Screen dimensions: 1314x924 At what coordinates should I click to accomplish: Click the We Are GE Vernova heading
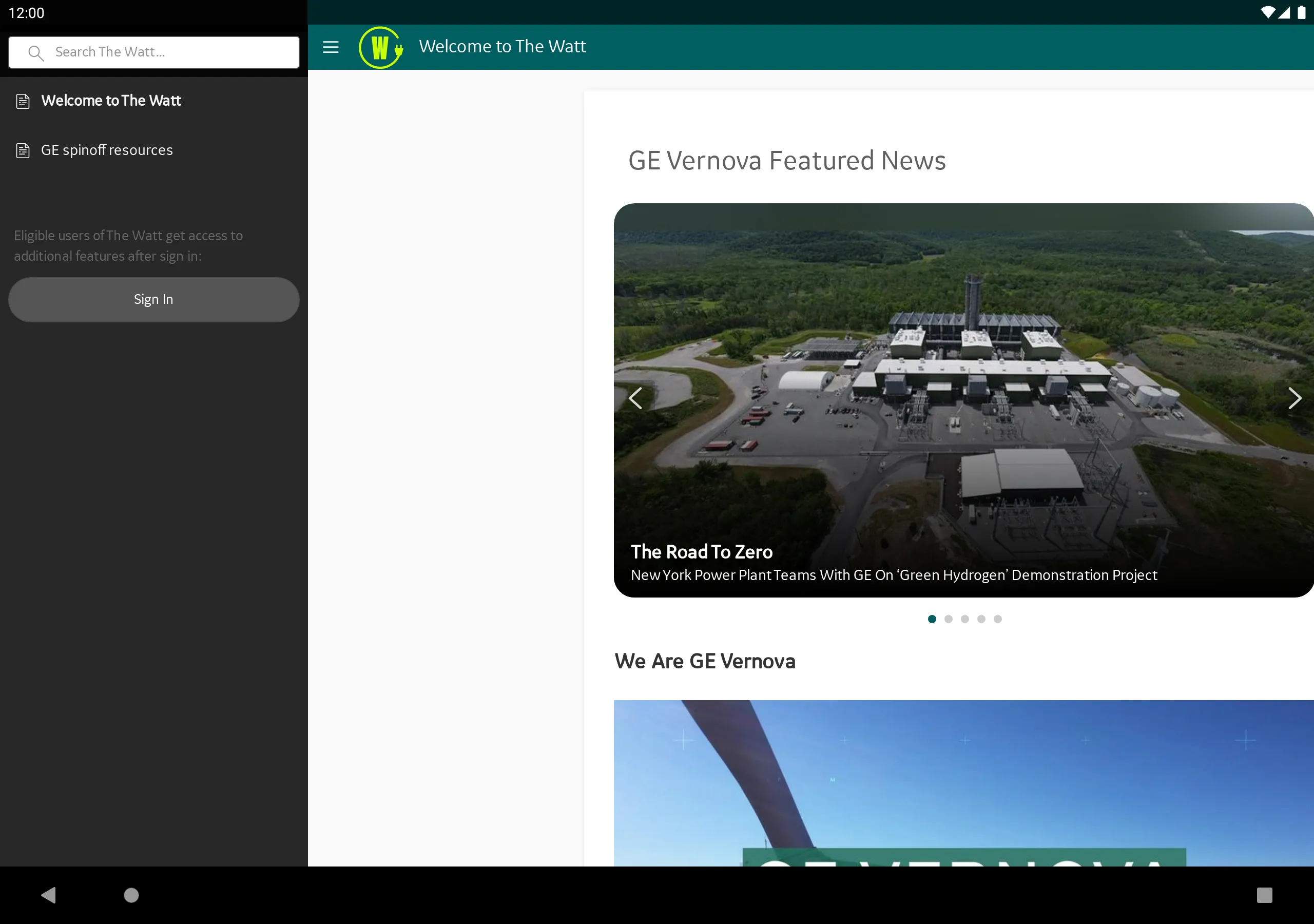point(705,661)
